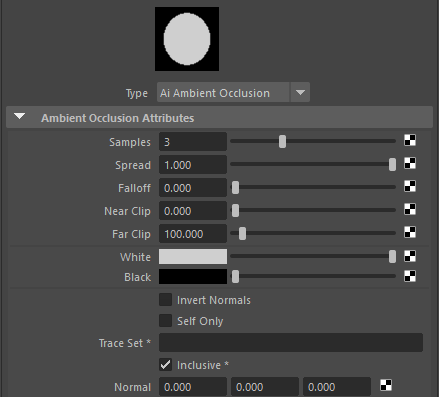Click the Falloff attribute label

pos(134,188)
